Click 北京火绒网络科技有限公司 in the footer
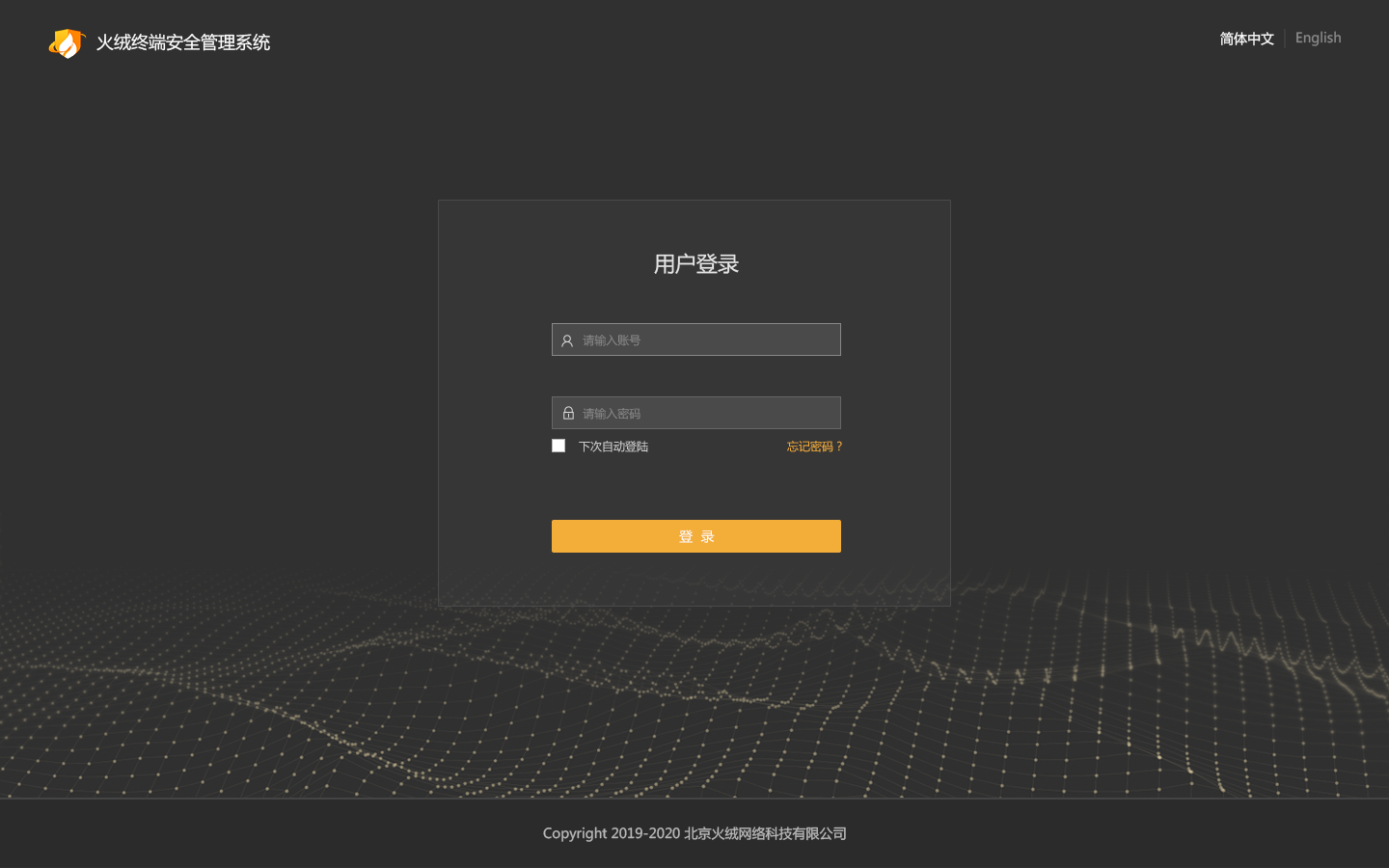This screenshot has width=1389, height=868. click(765, 833)
